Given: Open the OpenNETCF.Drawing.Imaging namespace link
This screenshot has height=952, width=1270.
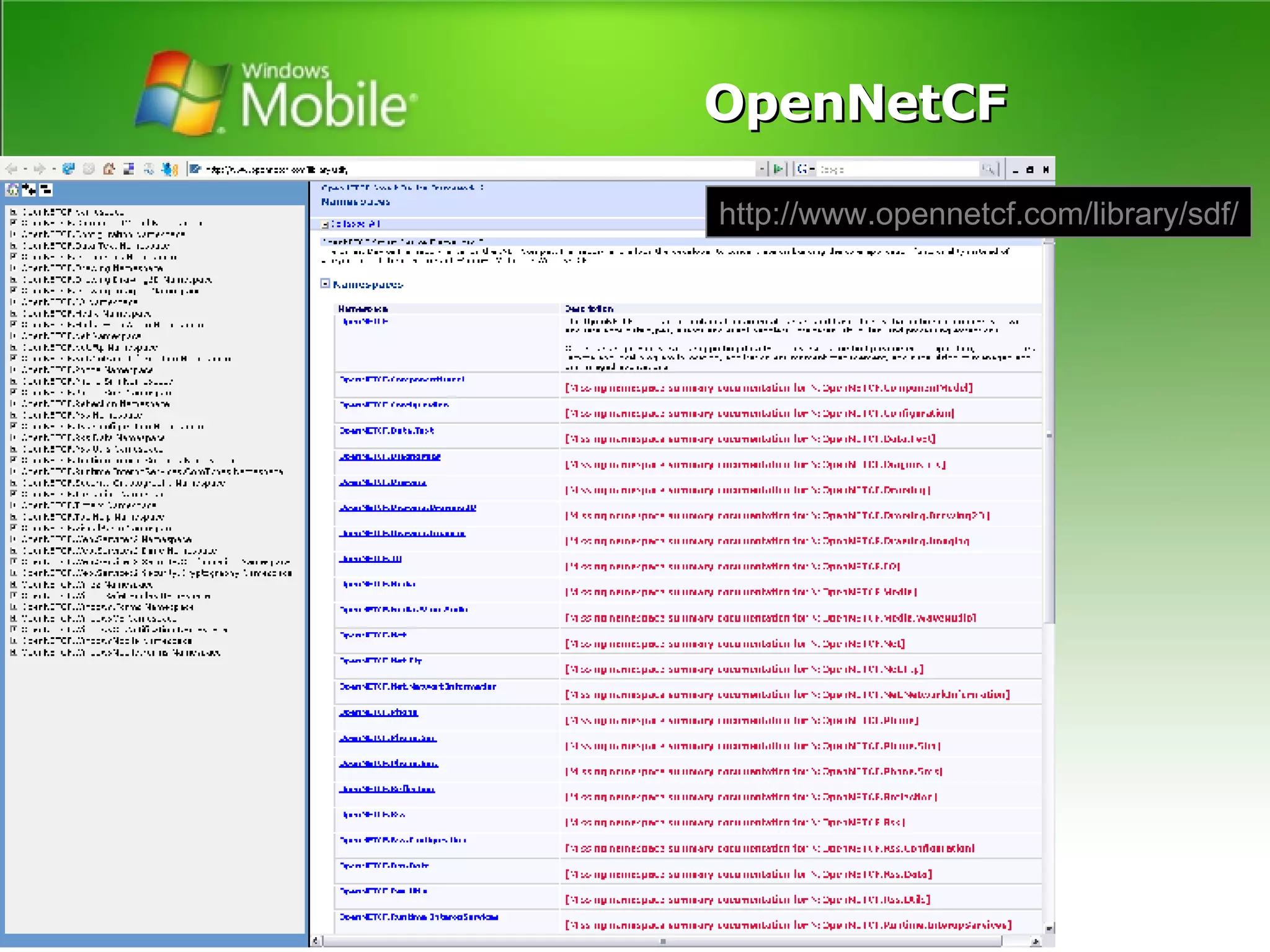Looking at the screenshot, I should 402,533.
